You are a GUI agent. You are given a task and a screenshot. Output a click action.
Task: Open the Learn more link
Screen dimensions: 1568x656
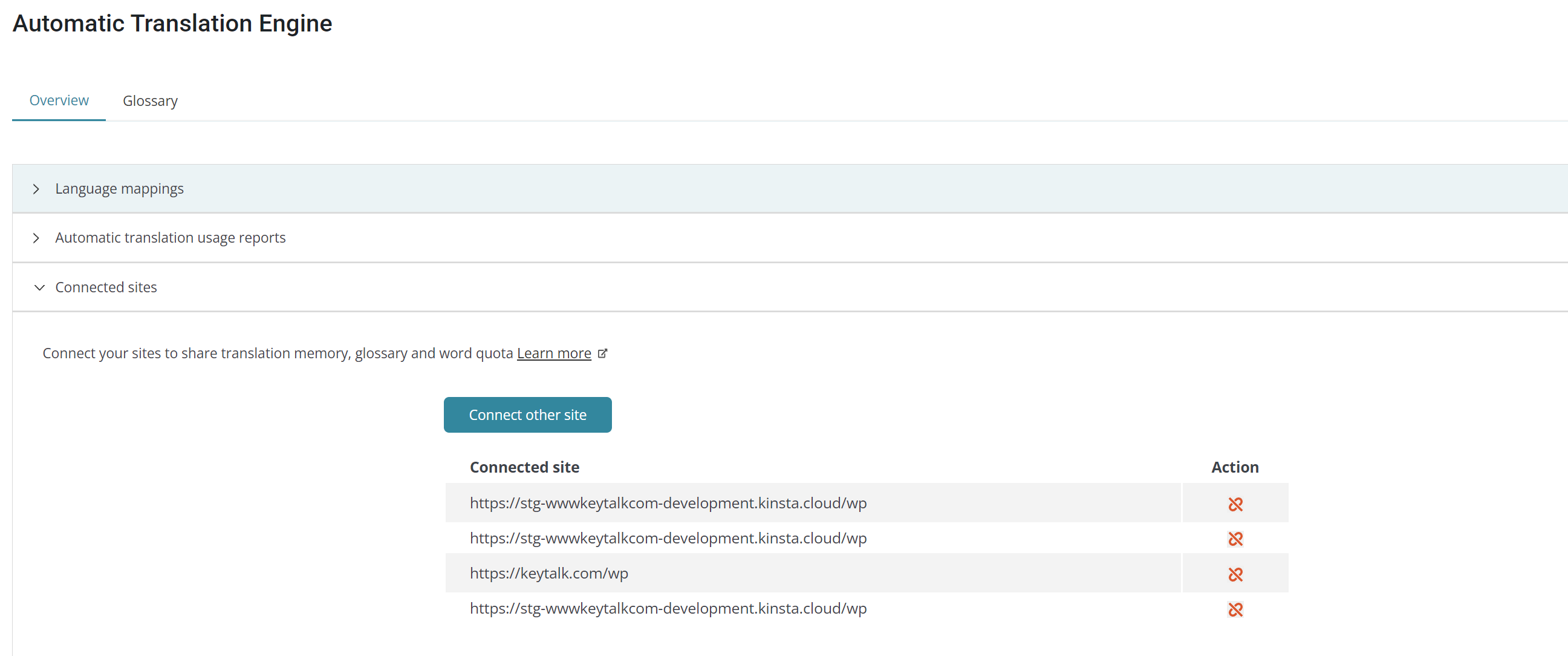pyautogui.click(x=553, y=353)
